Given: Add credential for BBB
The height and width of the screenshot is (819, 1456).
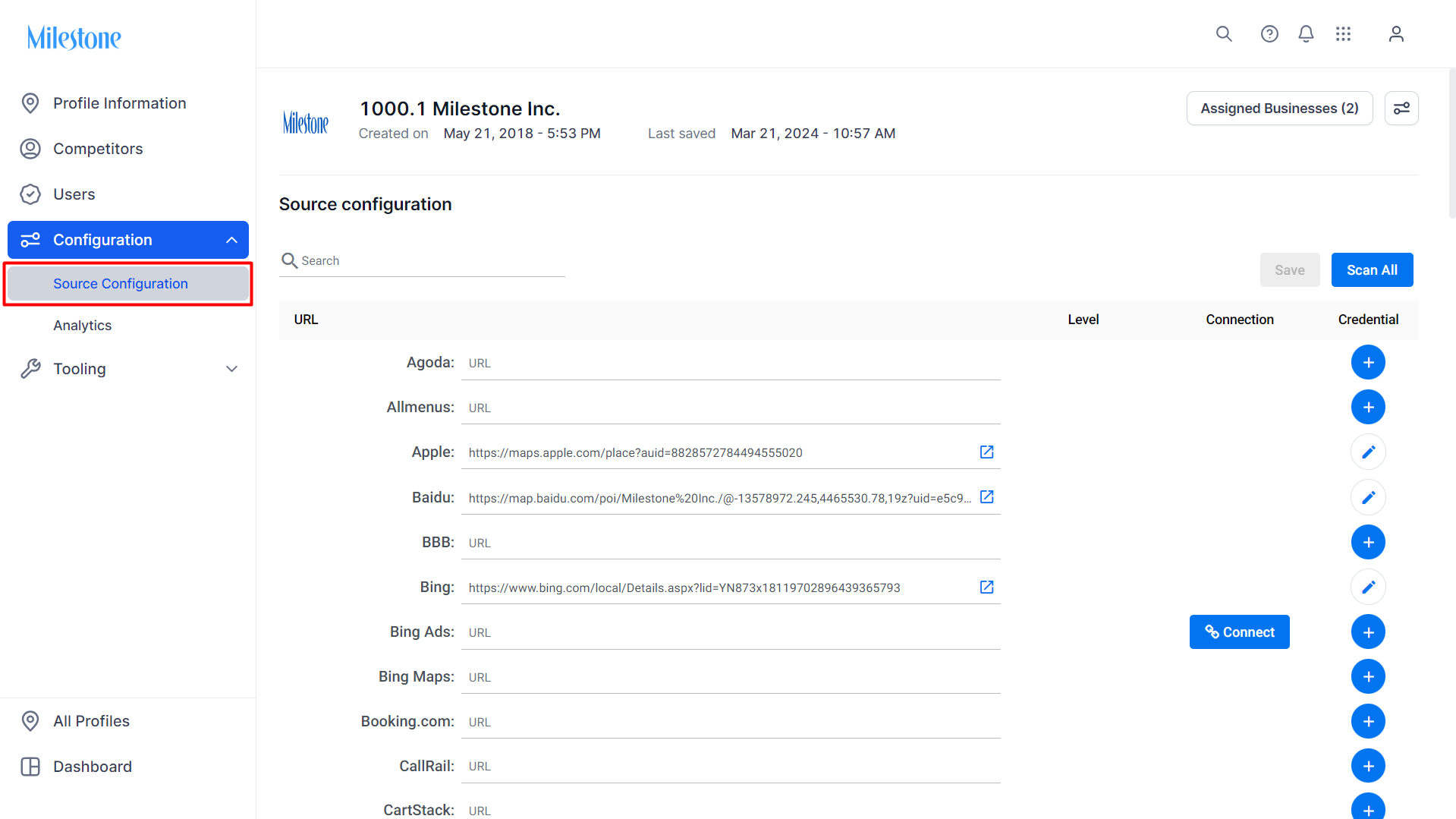Looking at the screenshot, I should pyautogui.click(x=1368, y=542).
